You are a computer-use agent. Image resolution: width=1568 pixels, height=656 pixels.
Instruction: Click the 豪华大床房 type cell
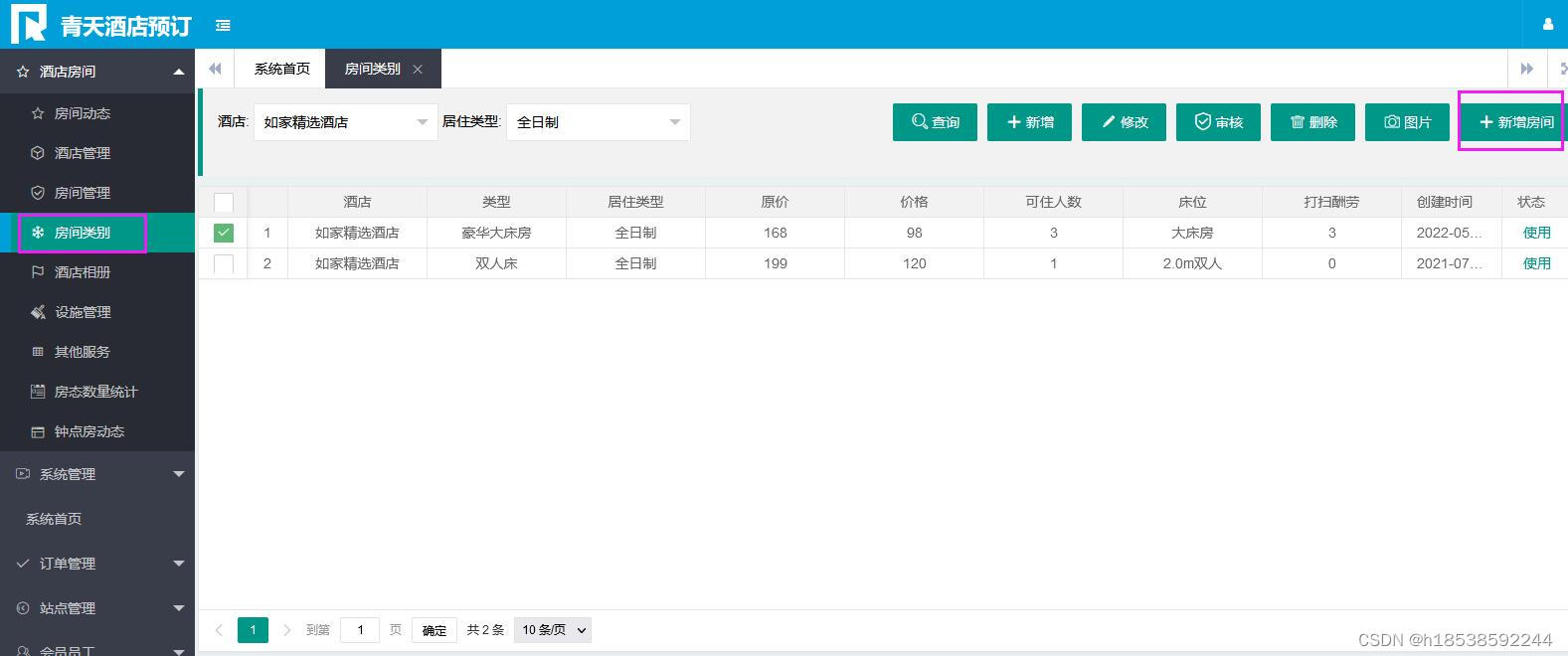click(496, 233)
